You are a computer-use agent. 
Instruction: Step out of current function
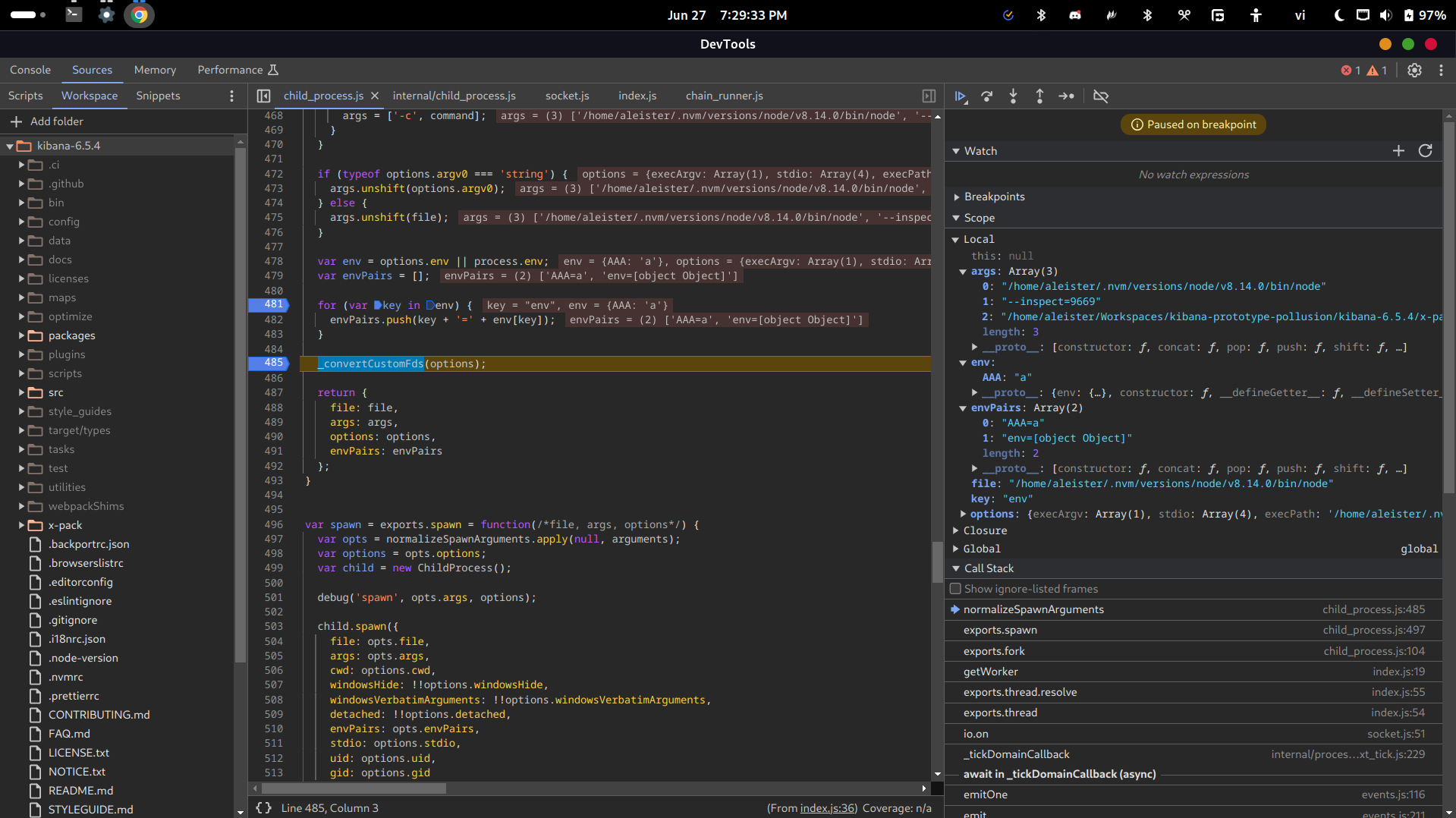(1039, 96)
